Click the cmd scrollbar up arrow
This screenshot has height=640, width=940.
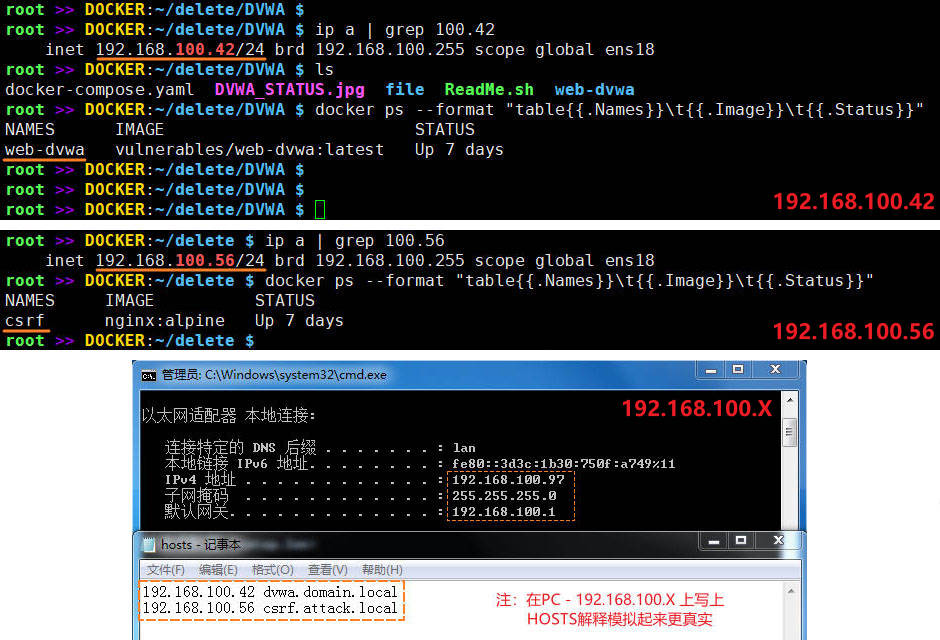(790, 400)
